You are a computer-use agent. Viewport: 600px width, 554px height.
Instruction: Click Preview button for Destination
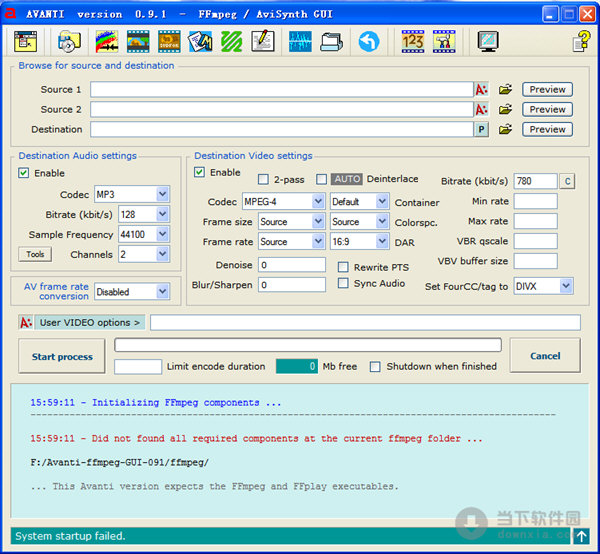click(x=547, y=129)
